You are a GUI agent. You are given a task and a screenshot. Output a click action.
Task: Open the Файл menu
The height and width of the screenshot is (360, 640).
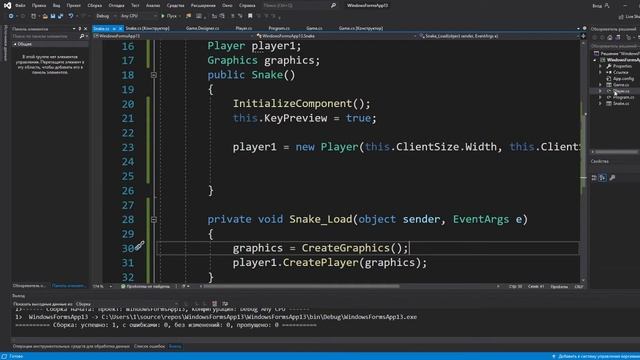pos(20,6)
